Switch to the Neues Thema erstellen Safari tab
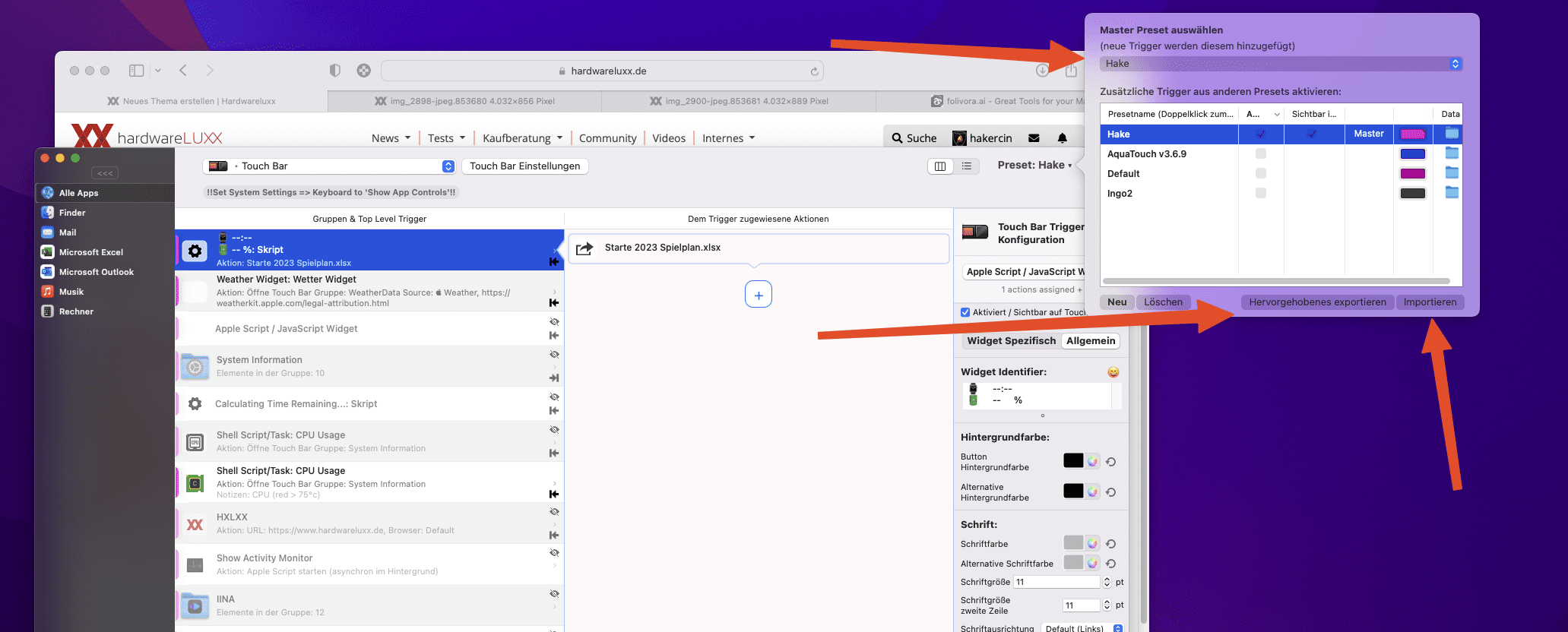The image size is (1568, 632). [192, 101]
